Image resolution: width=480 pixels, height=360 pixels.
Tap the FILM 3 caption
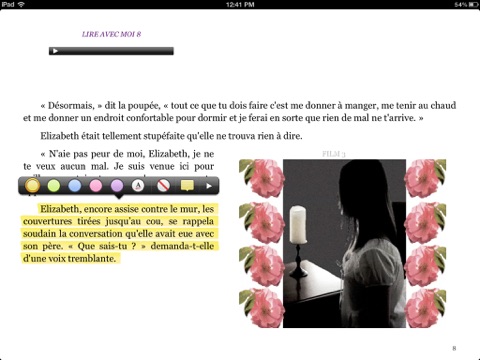click(334, 154)
